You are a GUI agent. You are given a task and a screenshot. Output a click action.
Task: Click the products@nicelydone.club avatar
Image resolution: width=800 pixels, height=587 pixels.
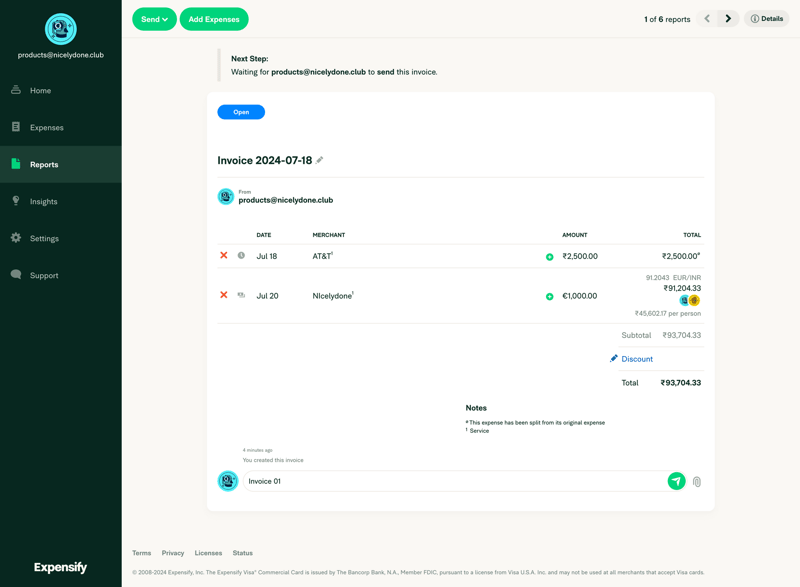(227, 196)
